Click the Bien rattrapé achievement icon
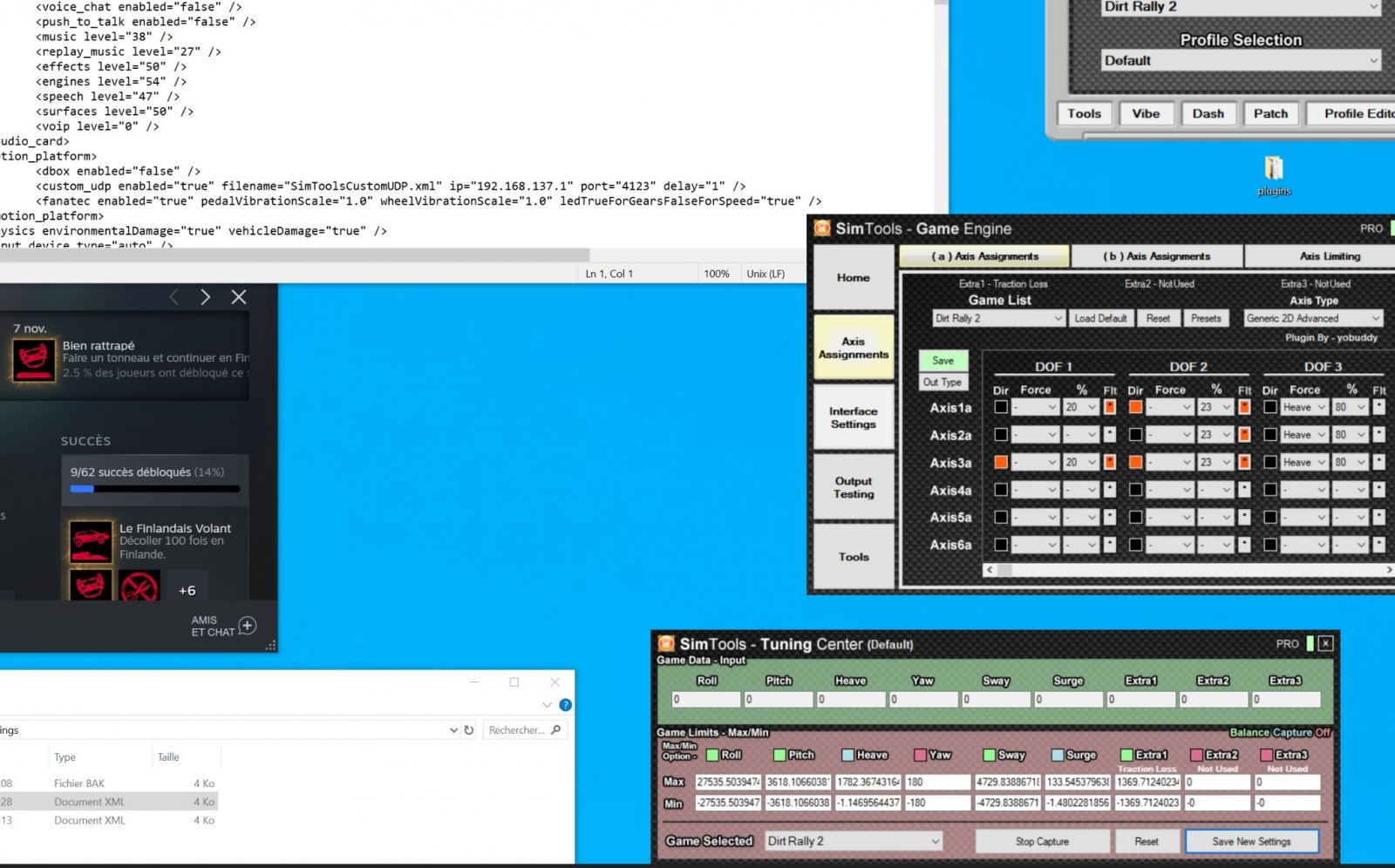Viewport: 1395px width, 868px height. [x=34, y=360]
